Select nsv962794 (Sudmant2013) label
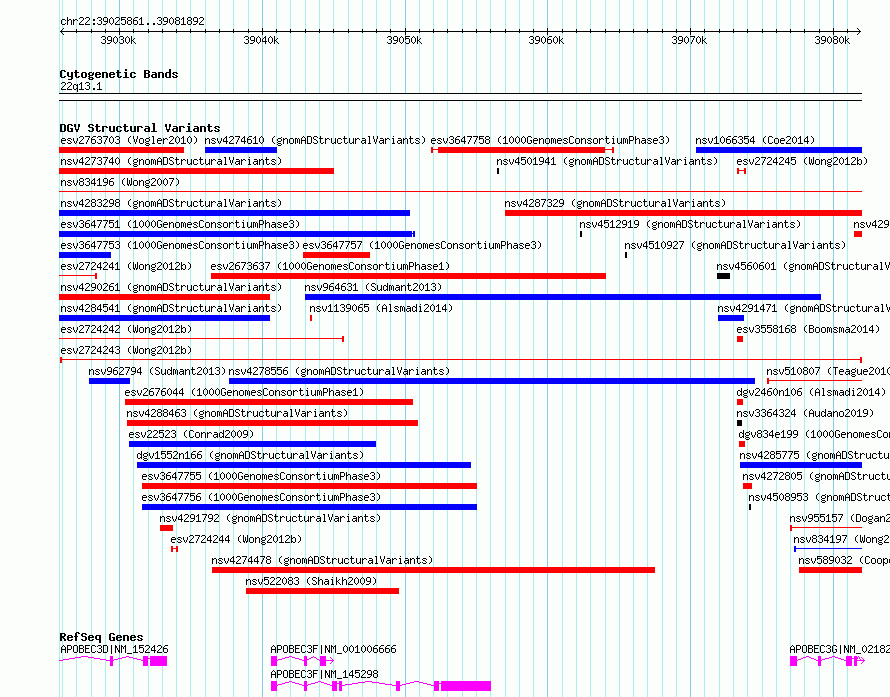This screenshot has height=697, width=890. point(157,371)
